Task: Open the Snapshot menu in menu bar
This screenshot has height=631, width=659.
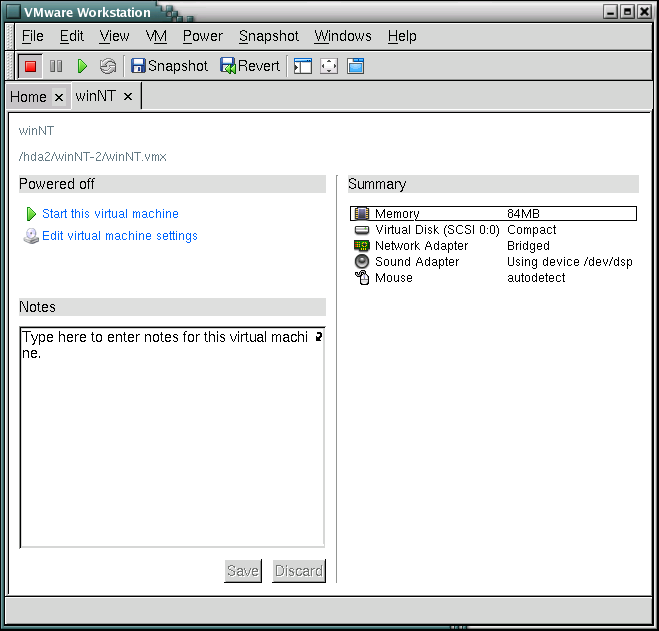Action: 269,36
